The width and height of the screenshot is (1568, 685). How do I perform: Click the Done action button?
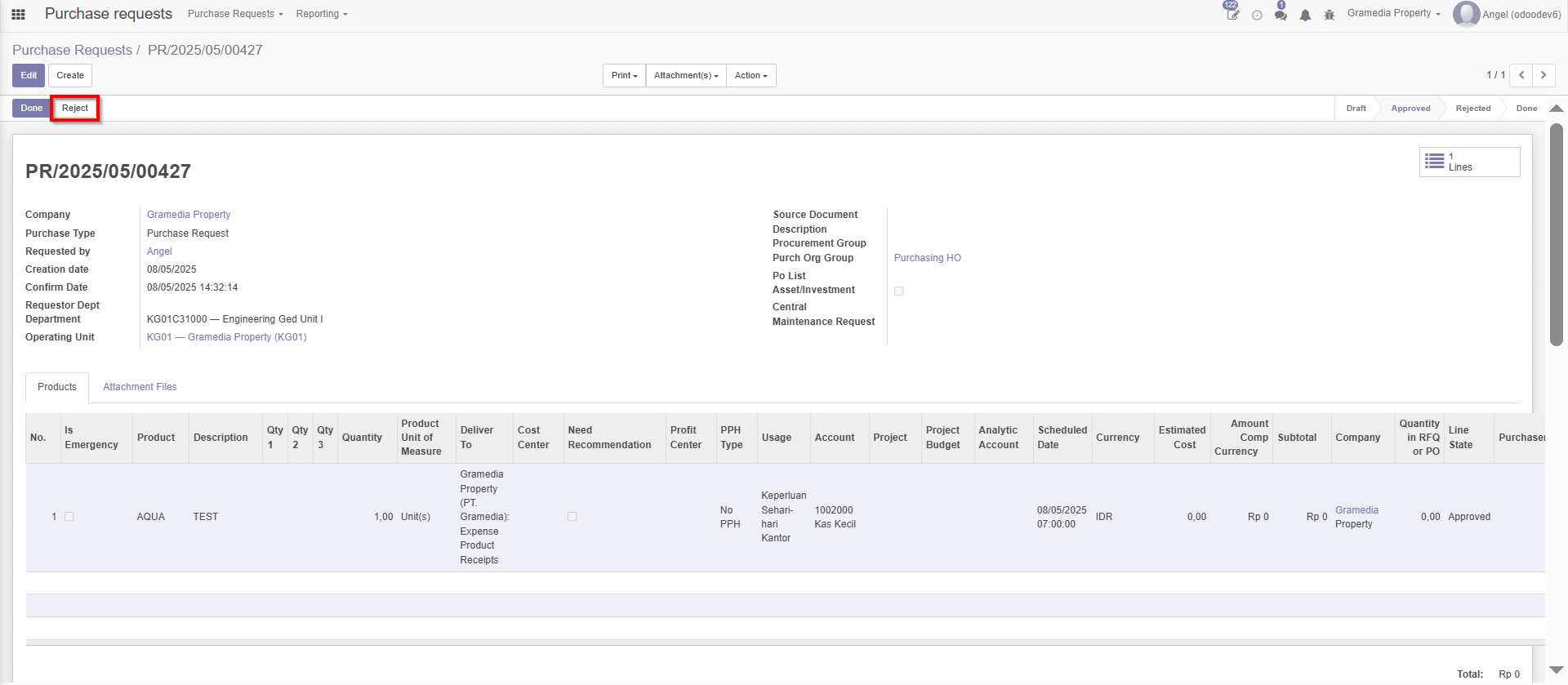pyautogui.click(x=32, y=108)
